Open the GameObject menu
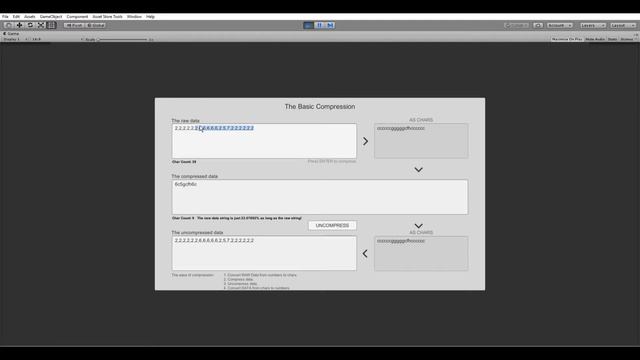Image resolution: width=640 pixels, height=360 pixels. 51,17
